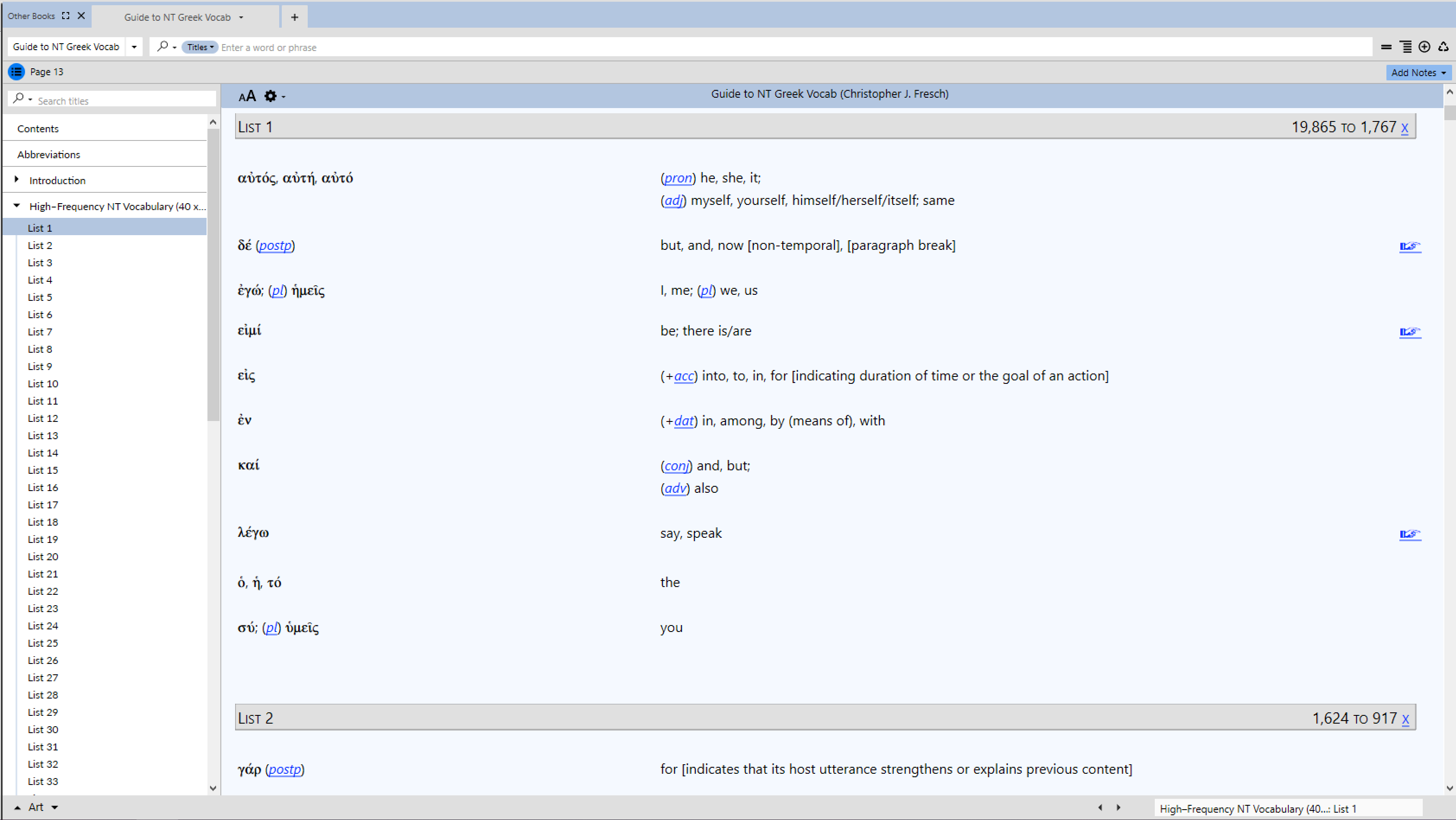Click the pointing hand icon beside λέγω entry

coord(1410,534)
